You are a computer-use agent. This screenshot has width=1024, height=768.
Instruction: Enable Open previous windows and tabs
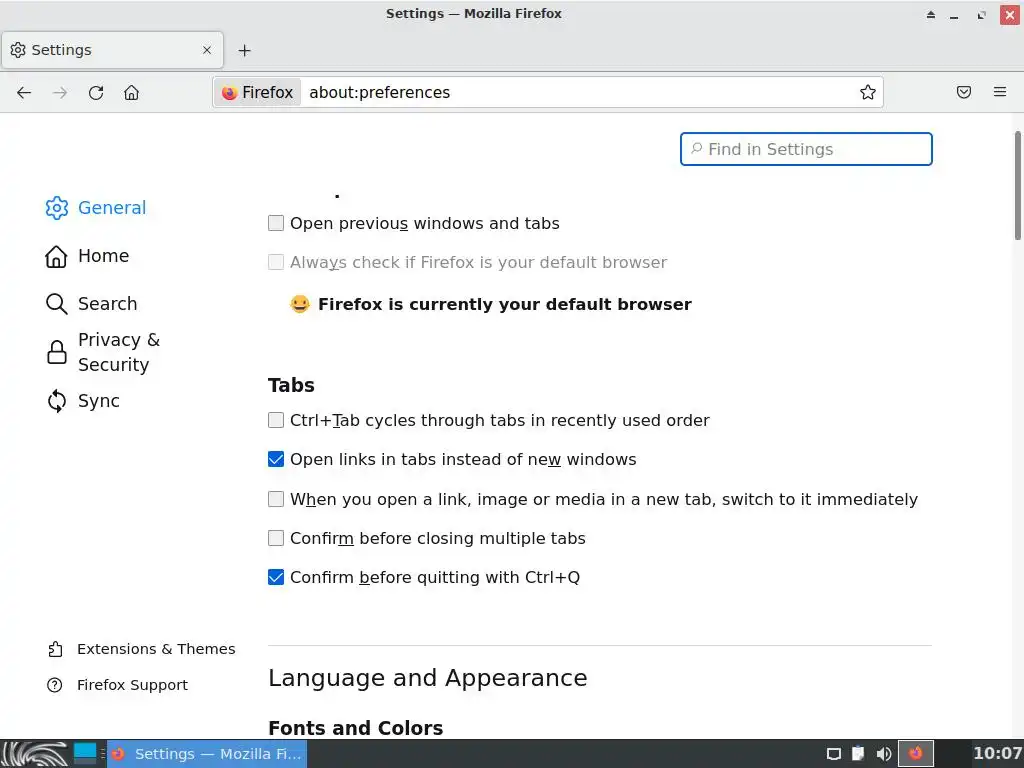pyautogui.click(x=276, y=223)
